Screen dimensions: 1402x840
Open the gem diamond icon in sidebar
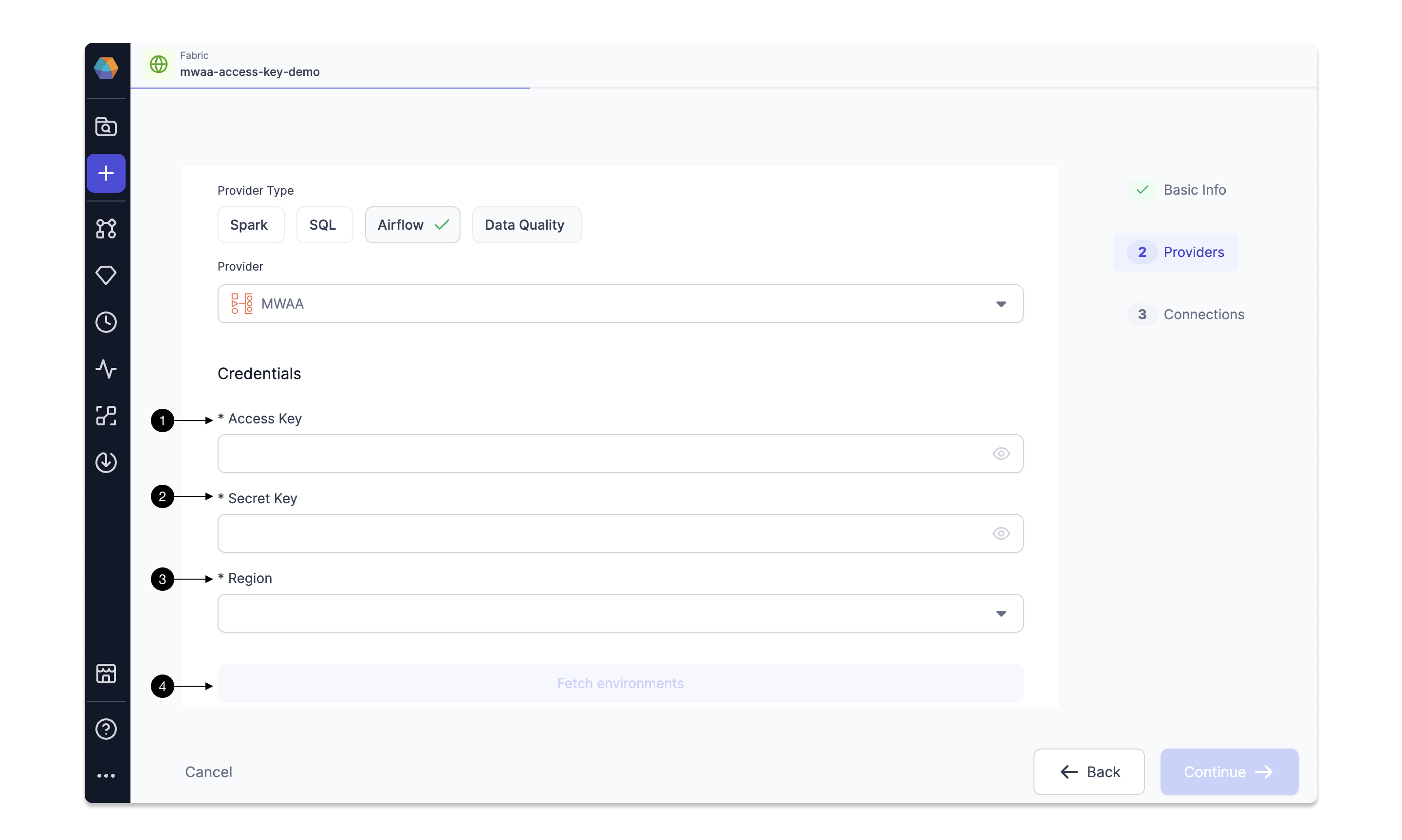[x=106, y=275]
